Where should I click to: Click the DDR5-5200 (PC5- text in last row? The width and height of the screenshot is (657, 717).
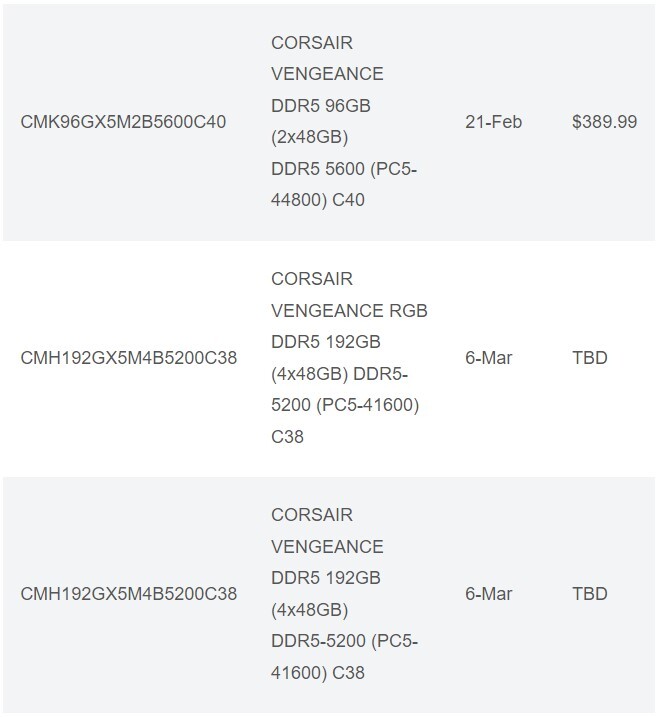pyautogui.click(x=344, y=641)
